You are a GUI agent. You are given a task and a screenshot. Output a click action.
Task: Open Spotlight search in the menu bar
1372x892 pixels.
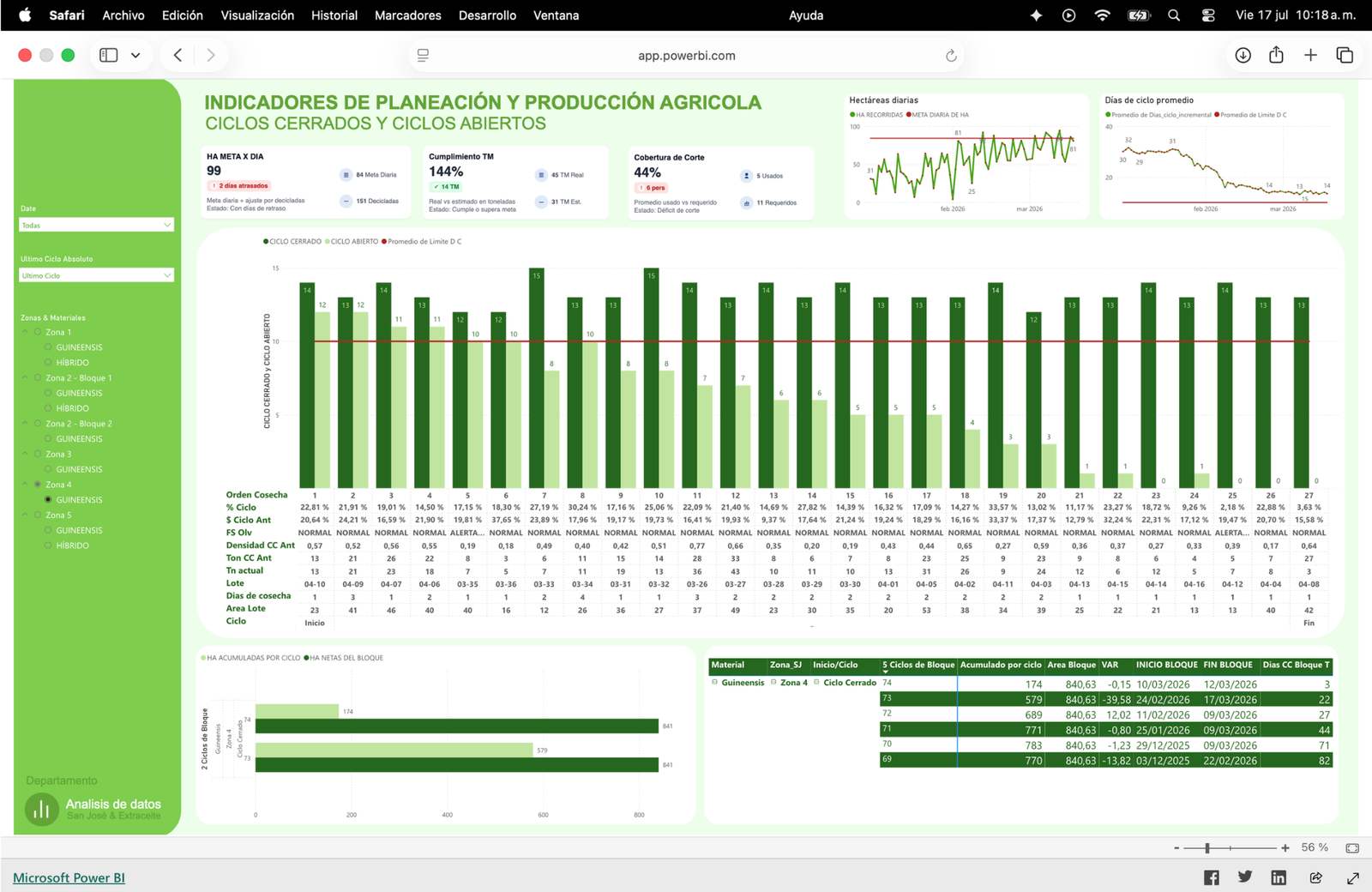coord(1173,15)
